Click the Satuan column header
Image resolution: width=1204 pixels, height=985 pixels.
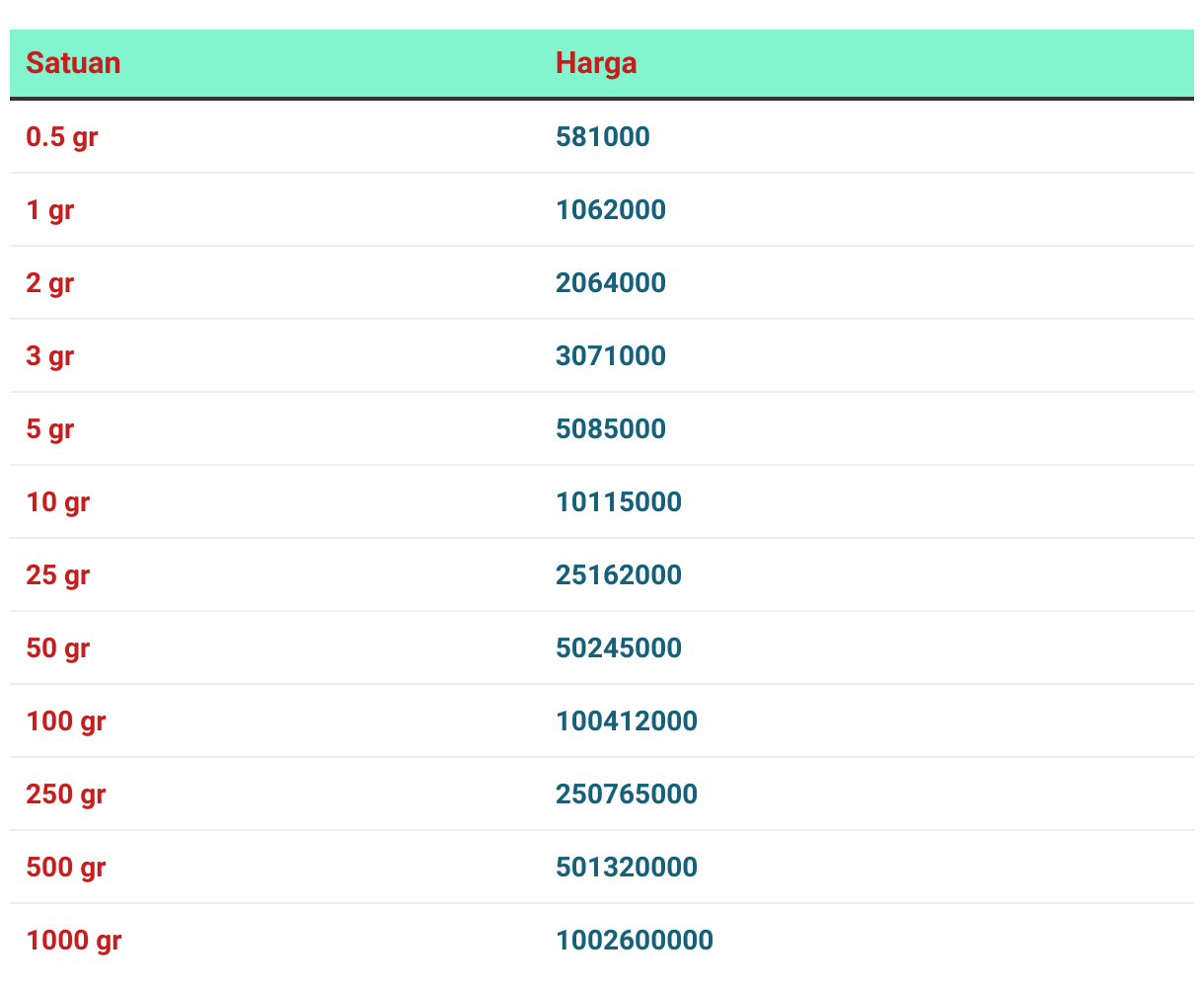click(73, 63)
